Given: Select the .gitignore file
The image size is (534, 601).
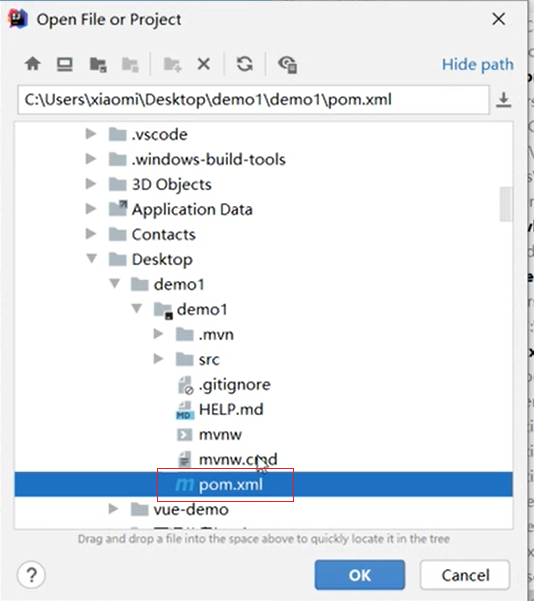Looking at the screenshot, I should coord(223,384).
